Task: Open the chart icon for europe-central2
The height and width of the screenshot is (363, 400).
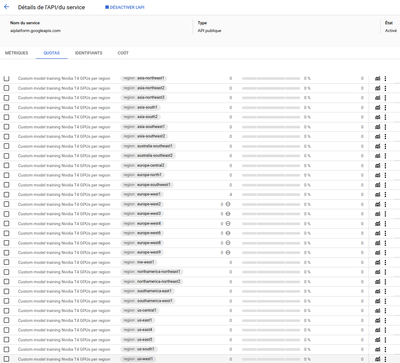Action: pos(377,165)
